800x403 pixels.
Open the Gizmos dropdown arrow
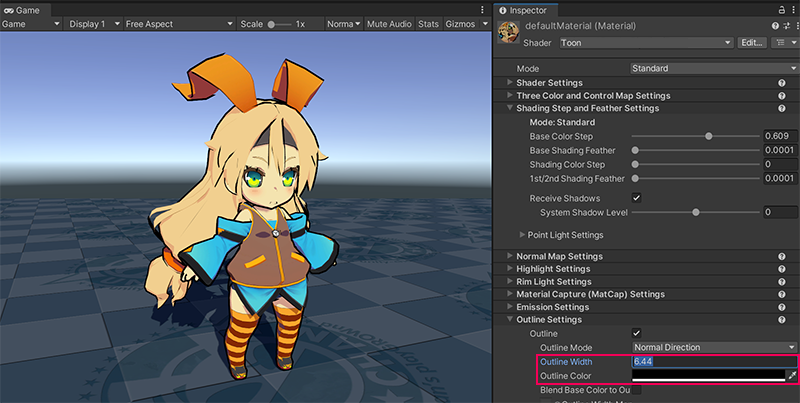[485, 24]
